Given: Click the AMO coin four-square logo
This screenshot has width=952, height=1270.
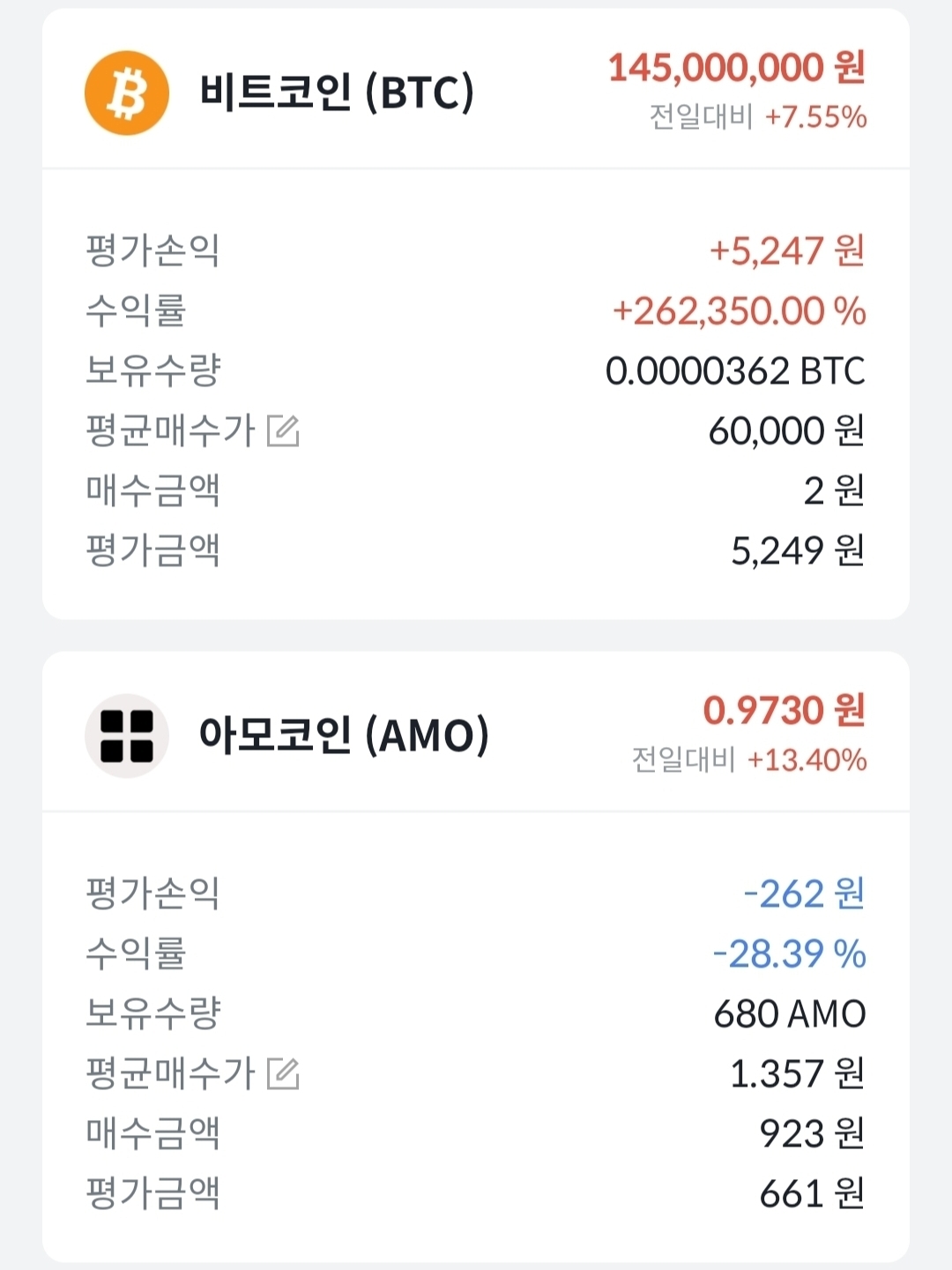Looking at the screenshot, I should pos(126,736).
